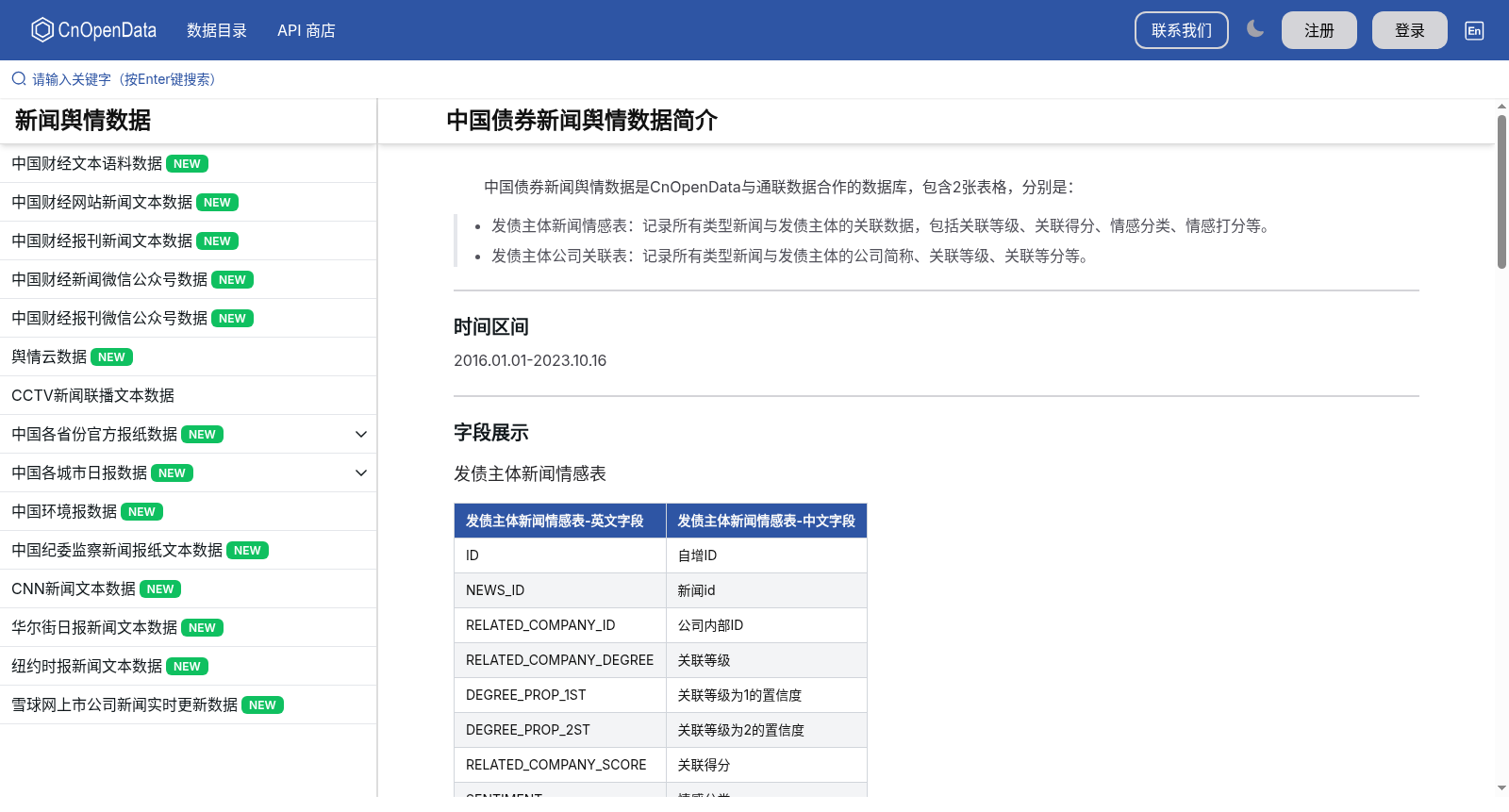Viewport: 1509px width, 812px height.
Task: Click the CnOpenData logo
Action: 93,30
